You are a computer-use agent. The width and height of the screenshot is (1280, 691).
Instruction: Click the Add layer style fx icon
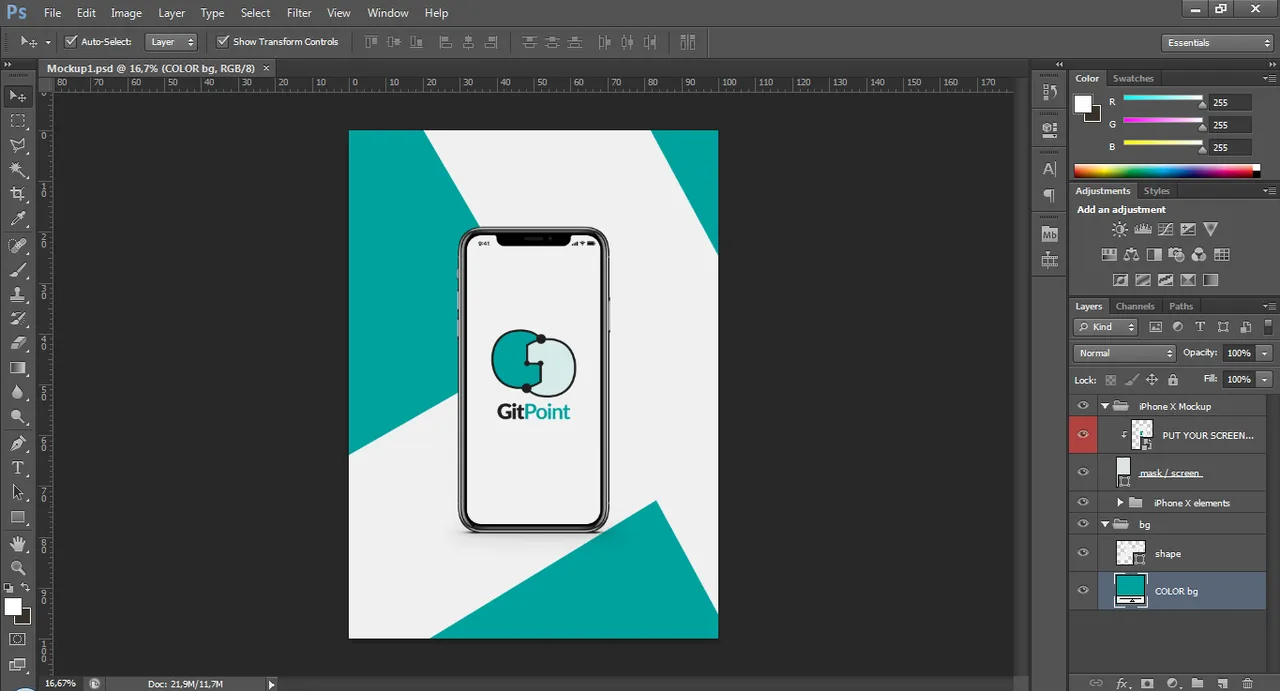1122,683
